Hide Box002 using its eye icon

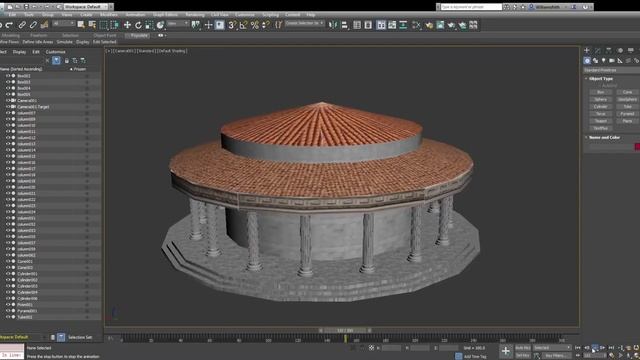click(x=8, y=76)
